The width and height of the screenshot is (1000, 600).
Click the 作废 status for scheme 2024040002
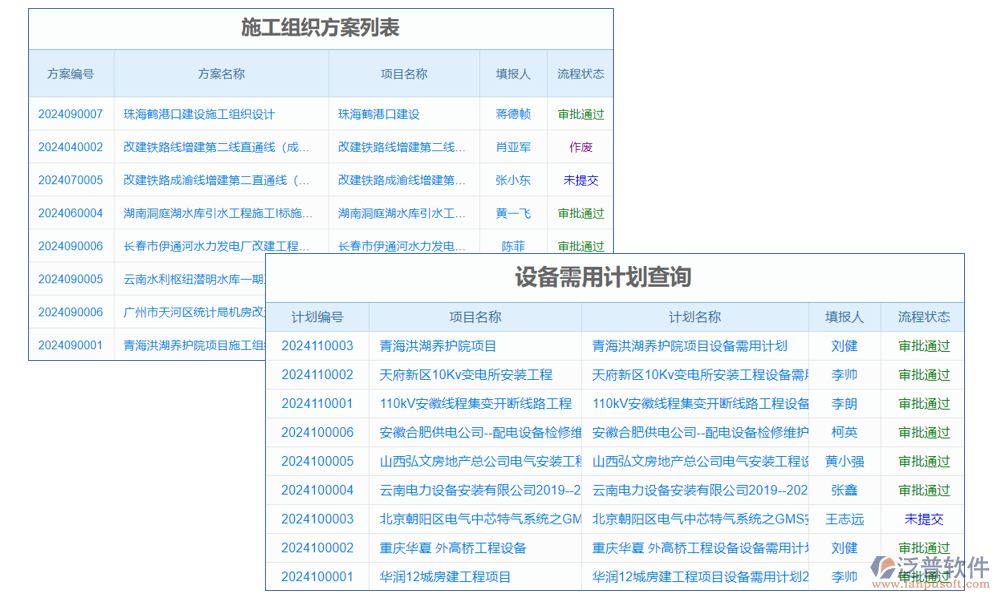(581, 147)
